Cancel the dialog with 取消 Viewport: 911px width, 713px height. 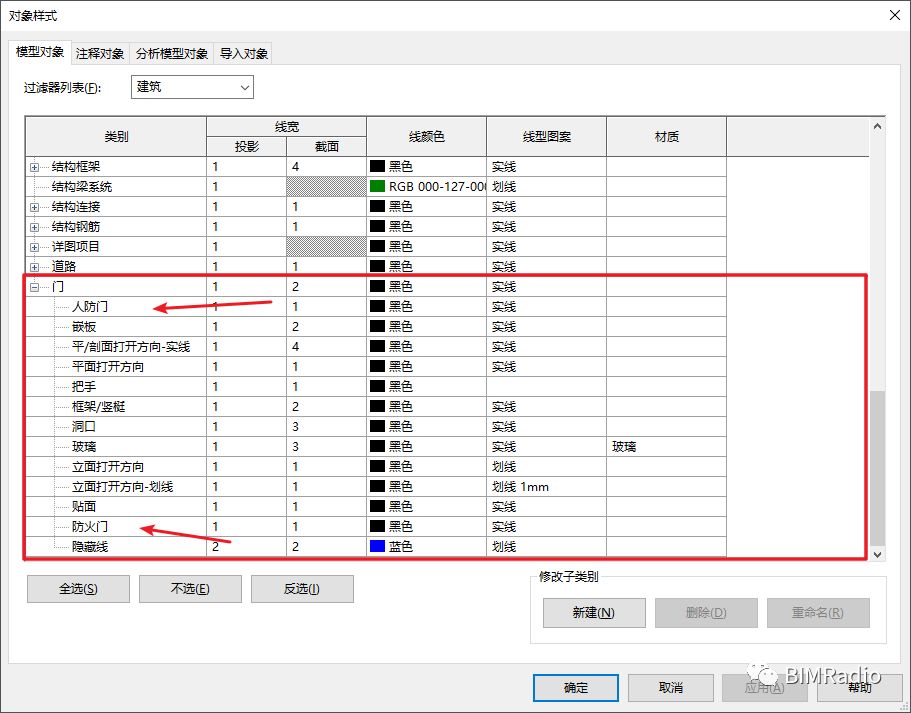pyautogui.click(x=670, y=688)
